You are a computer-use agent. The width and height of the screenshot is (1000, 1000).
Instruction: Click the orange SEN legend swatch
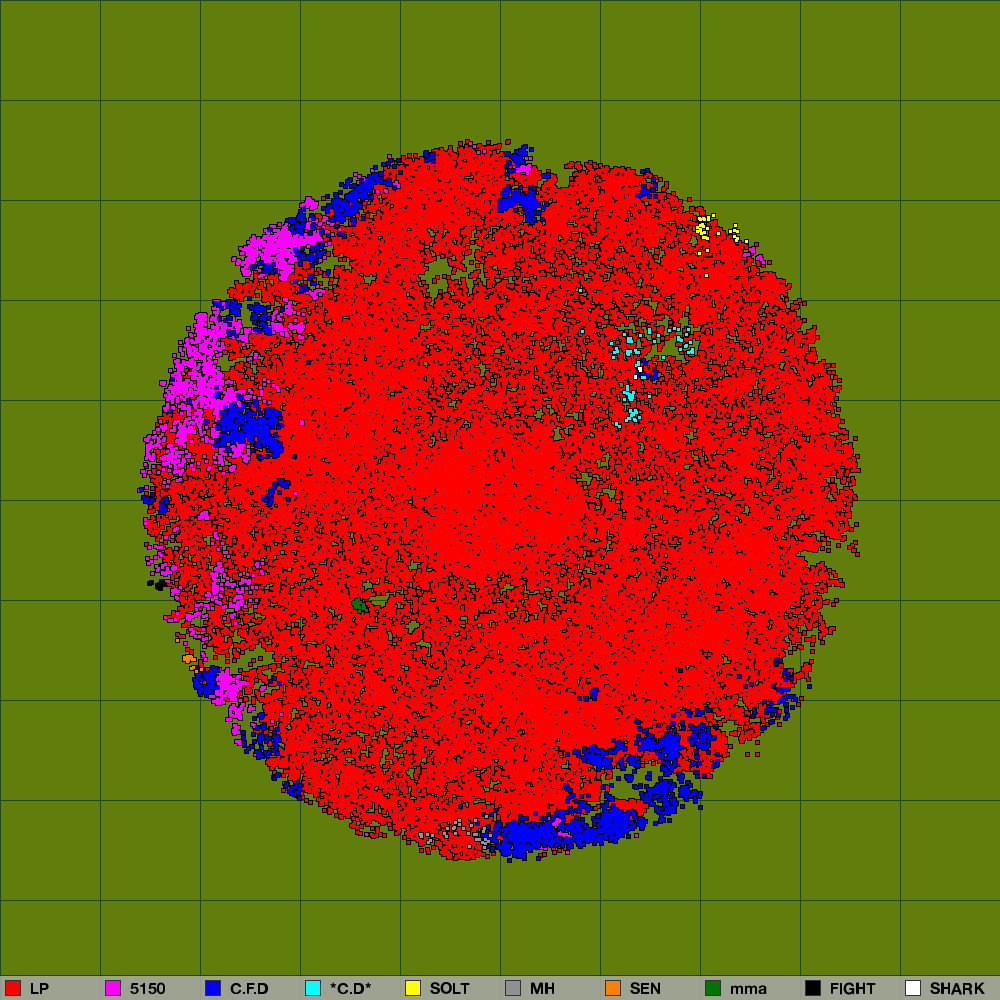coord(613,988)
